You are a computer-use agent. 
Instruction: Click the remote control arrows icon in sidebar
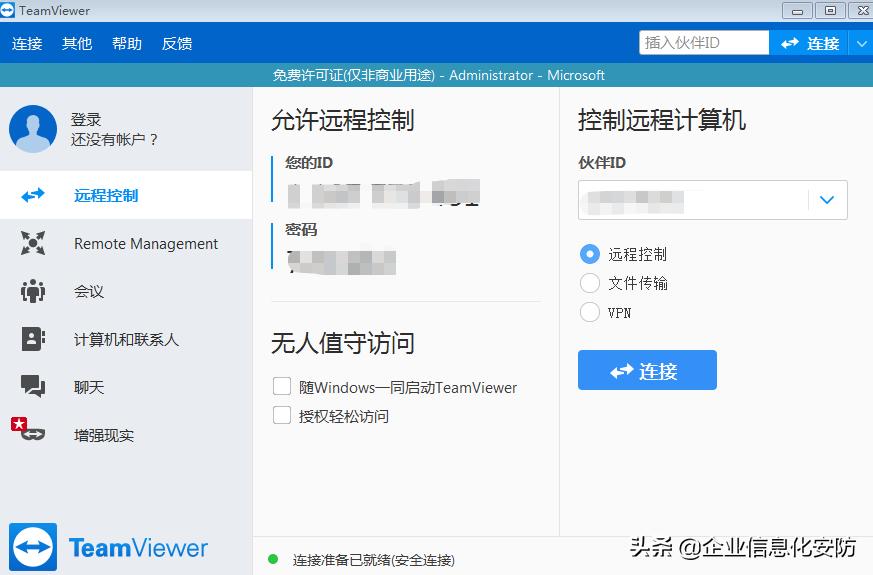(33, 195)
